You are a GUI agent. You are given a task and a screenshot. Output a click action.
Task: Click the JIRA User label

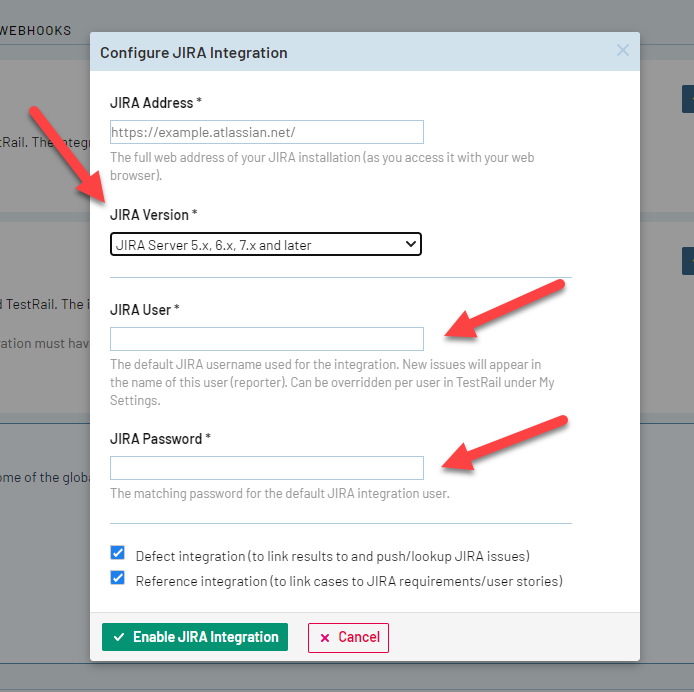[x=144, y=309]
